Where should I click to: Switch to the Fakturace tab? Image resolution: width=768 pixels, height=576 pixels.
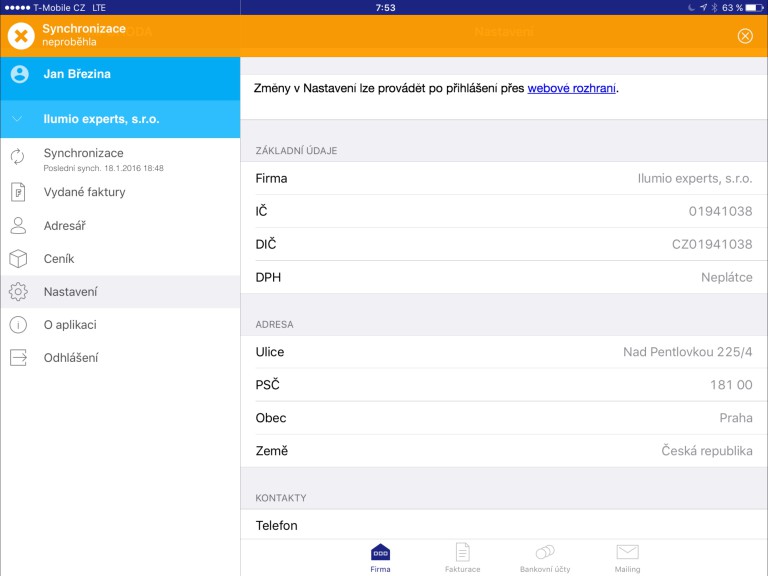[462, 558]
